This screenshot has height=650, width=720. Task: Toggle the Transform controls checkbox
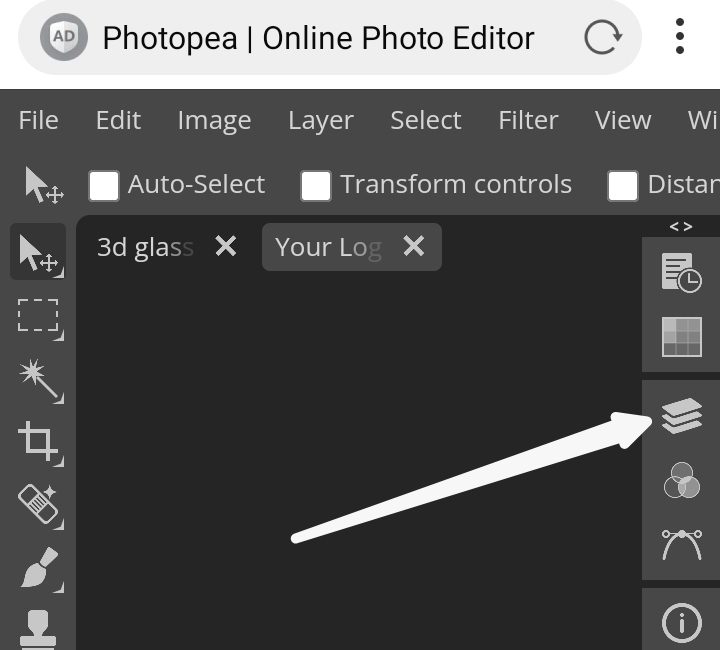(x=316, y=185)
